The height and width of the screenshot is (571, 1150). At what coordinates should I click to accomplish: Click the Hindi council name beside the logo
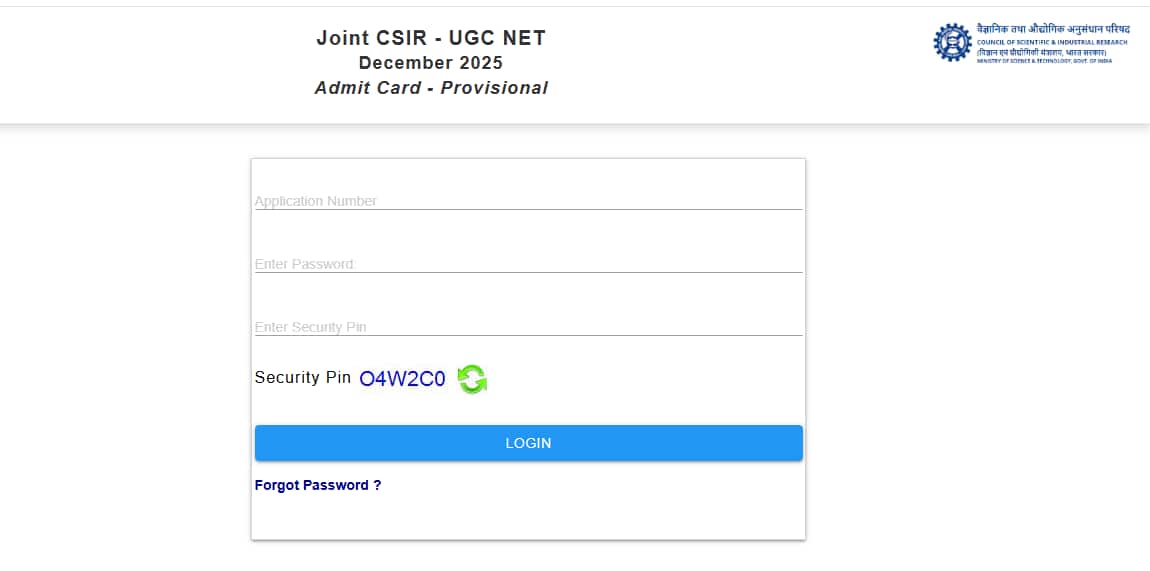pos(1053,29)
